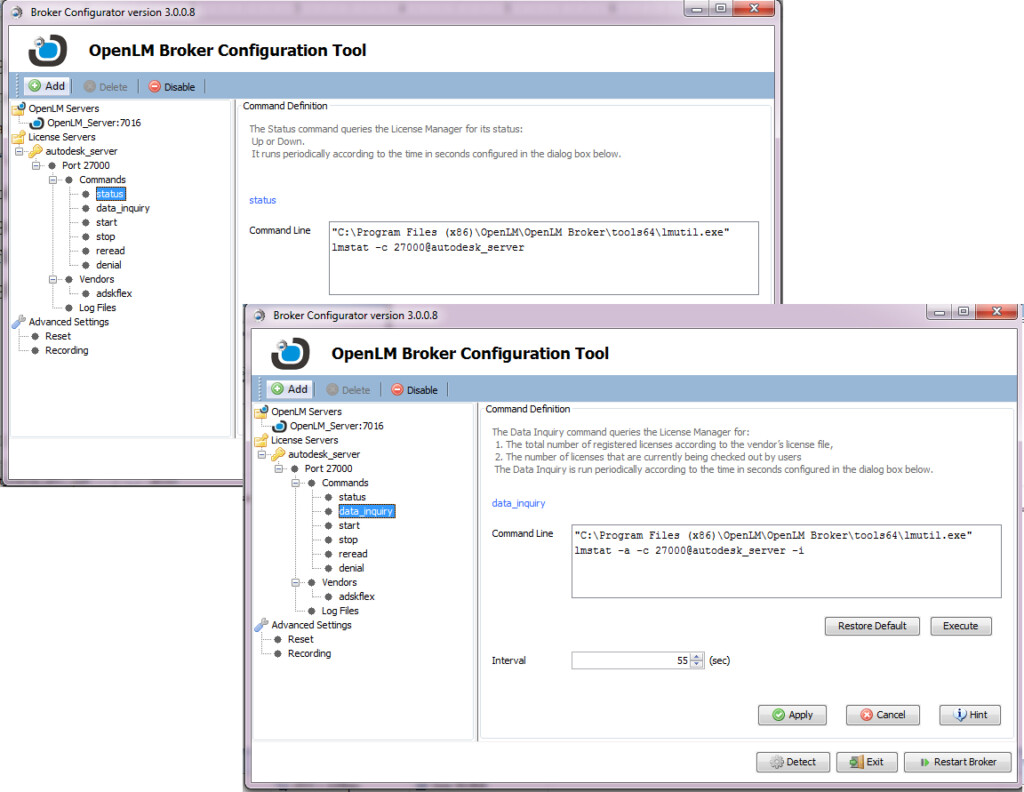The image size is (1024, 792).
Task: Click the OpenLM logo in the back window header
Action: coord(48,50)
